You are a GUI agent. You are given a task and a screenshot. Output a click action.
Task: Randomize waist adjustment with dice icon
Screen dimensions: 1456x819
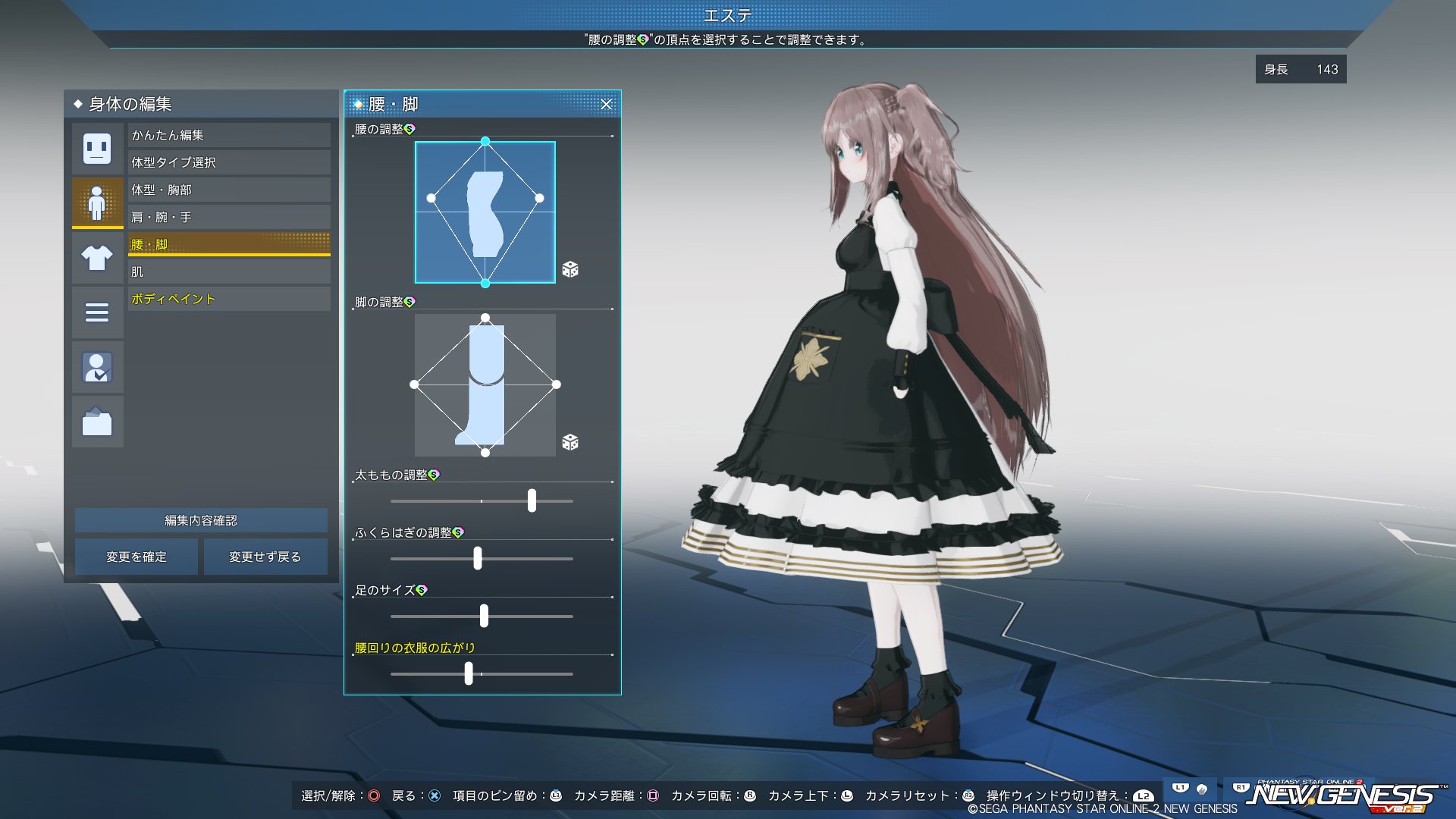[570, 269]
